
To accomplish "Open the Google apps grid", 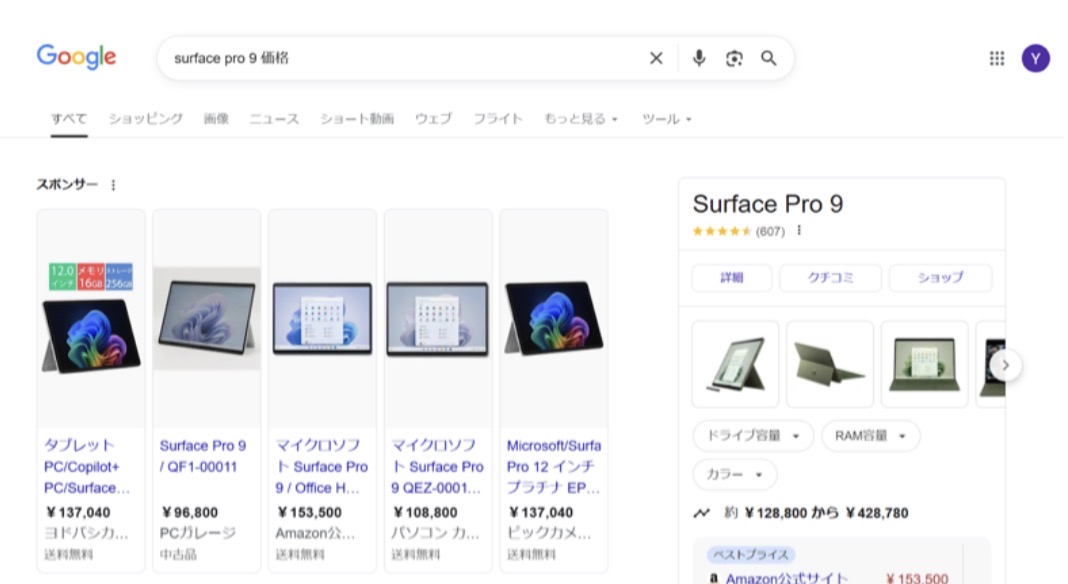I will (996, 58).
